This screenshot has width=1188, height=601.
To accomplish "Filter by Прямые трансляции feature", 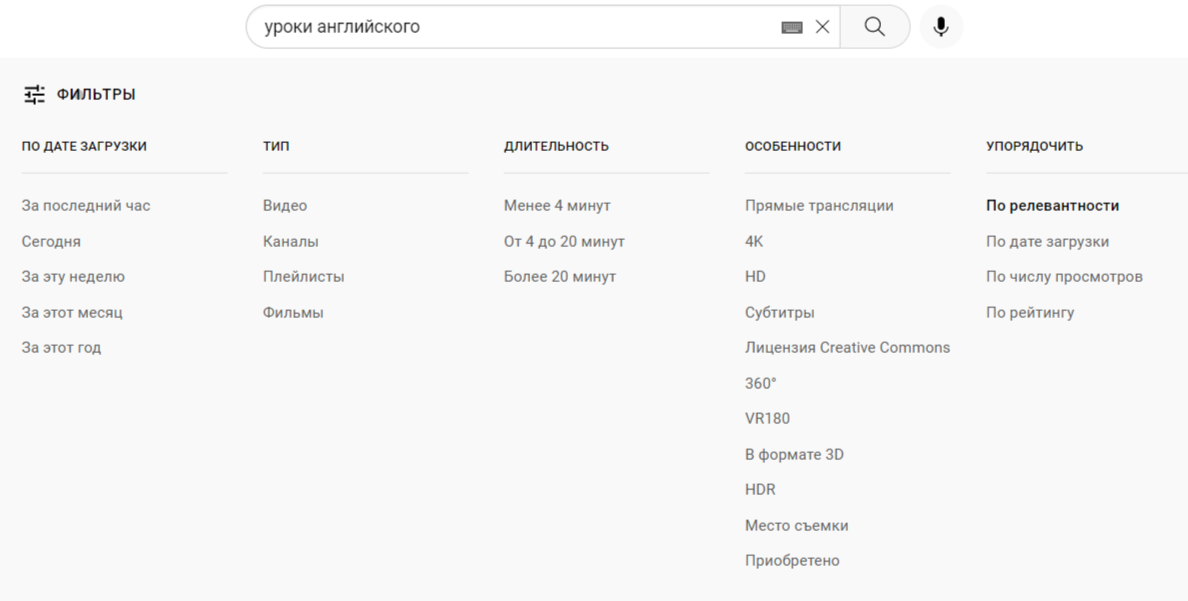I will pyautogui.click(x=823, y=205).
